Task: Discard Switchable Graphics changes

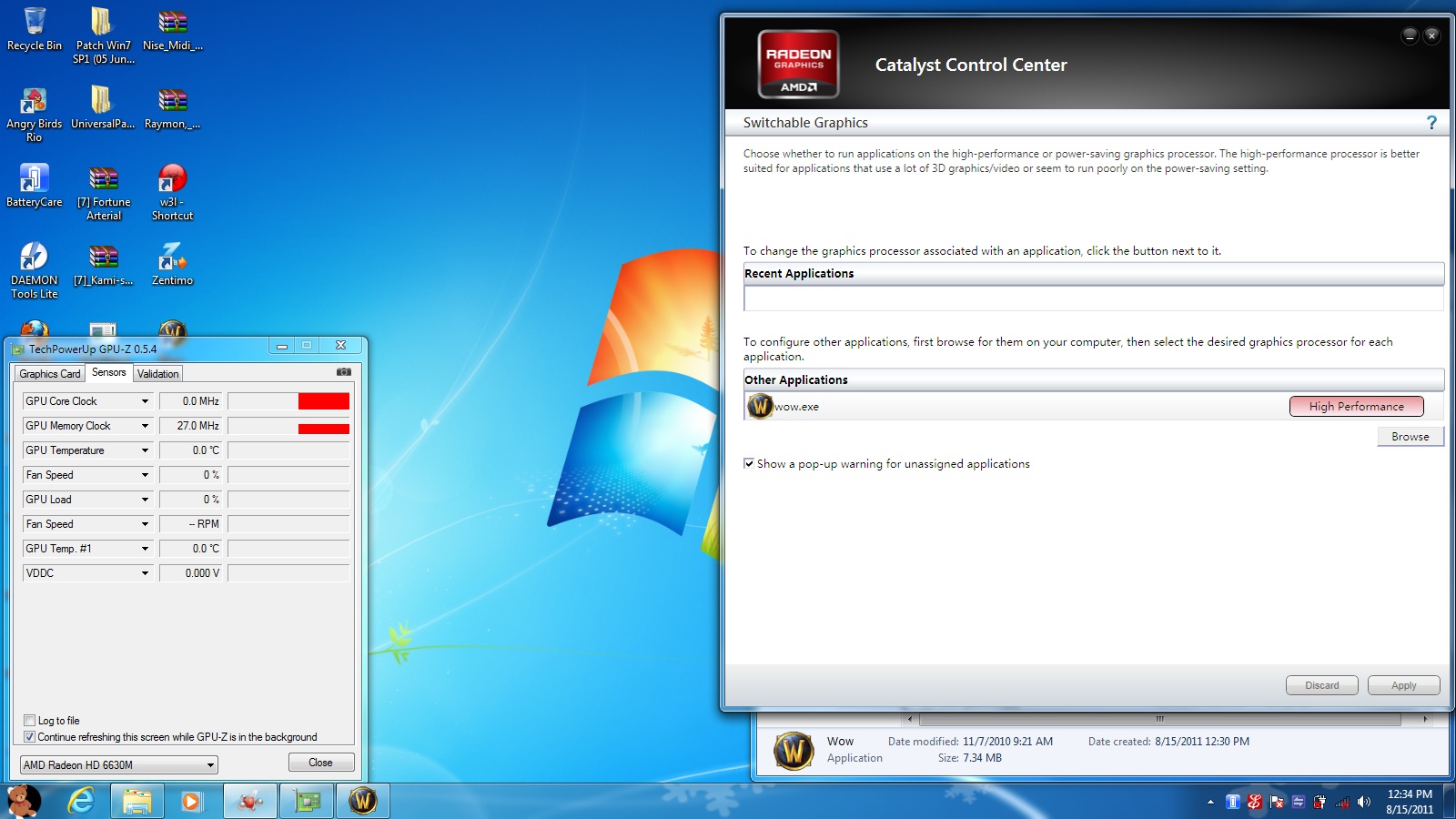Action: (1321, 685)
